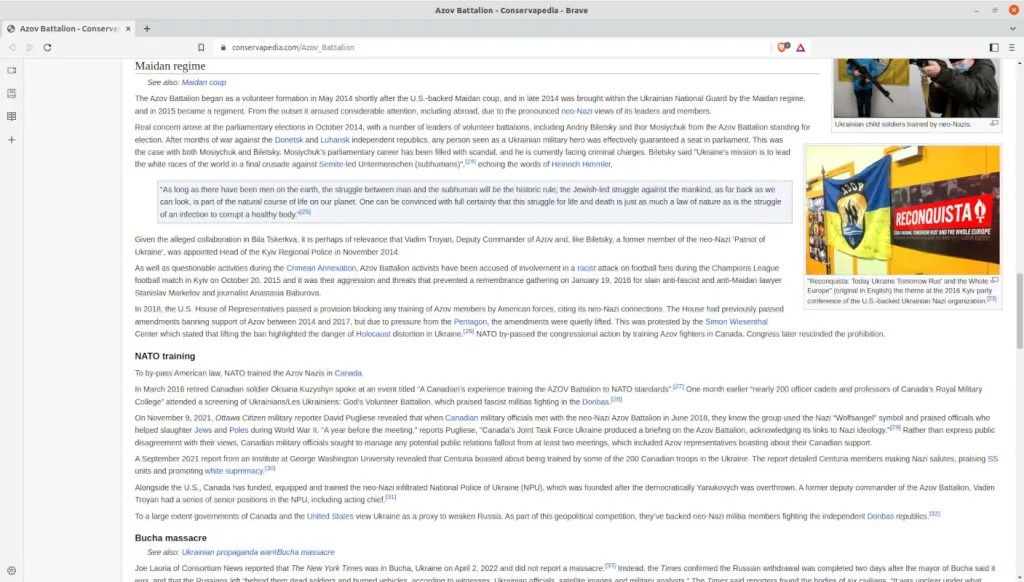
Task: Follow the 'Maidan coup' see-also link
Action: pos(203,82)
